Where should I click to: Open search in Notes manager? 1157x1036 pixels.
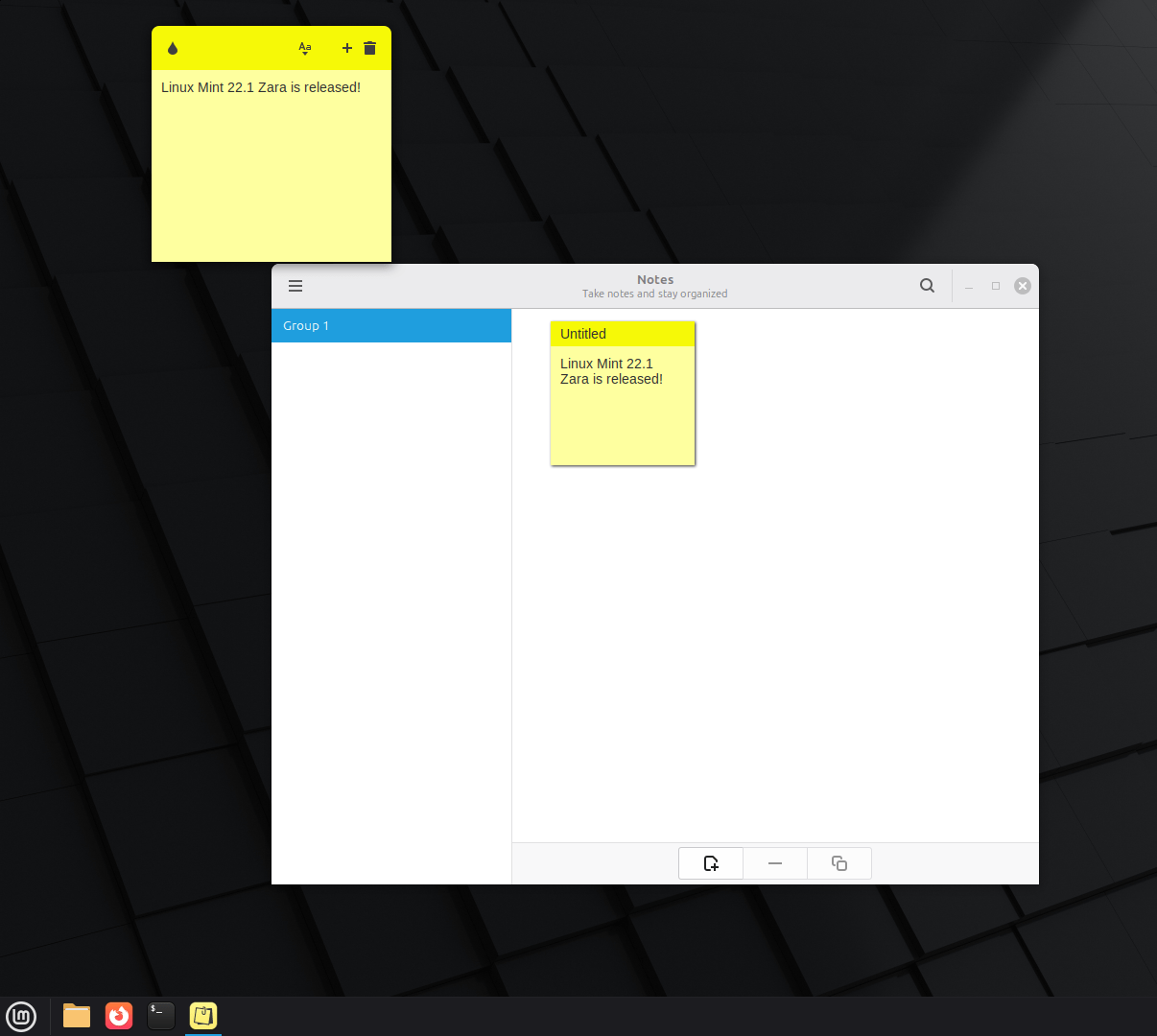(x=927, y=286)
